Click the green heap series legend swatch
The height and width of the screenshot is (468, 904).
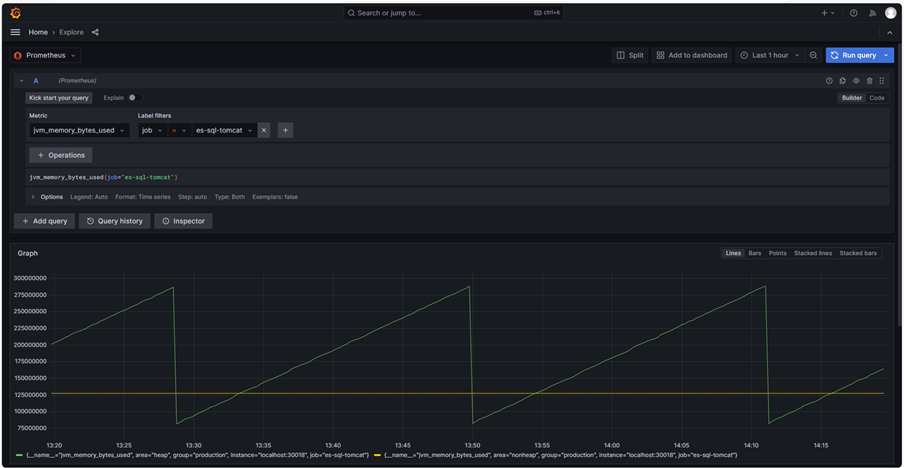[x=21, y=455]
